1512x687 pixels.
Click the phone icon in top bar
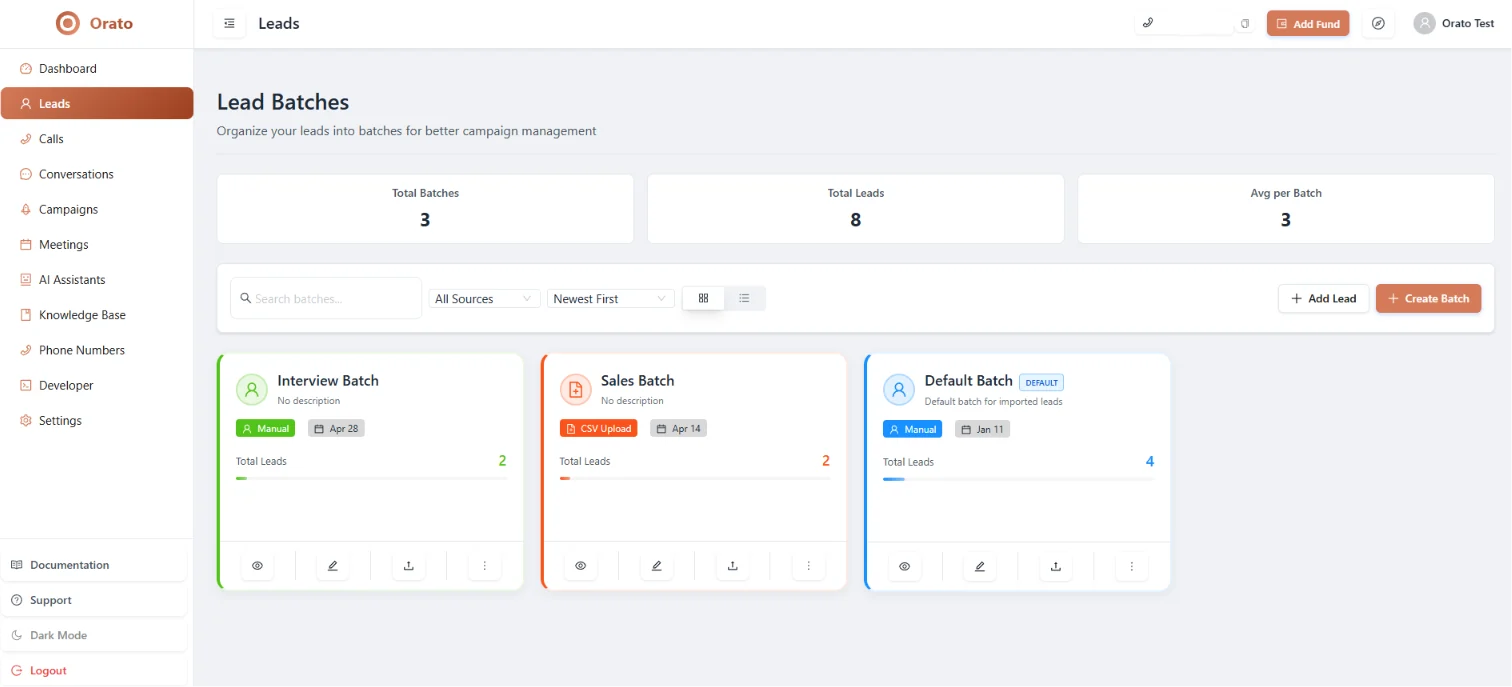pos(1147,23)
